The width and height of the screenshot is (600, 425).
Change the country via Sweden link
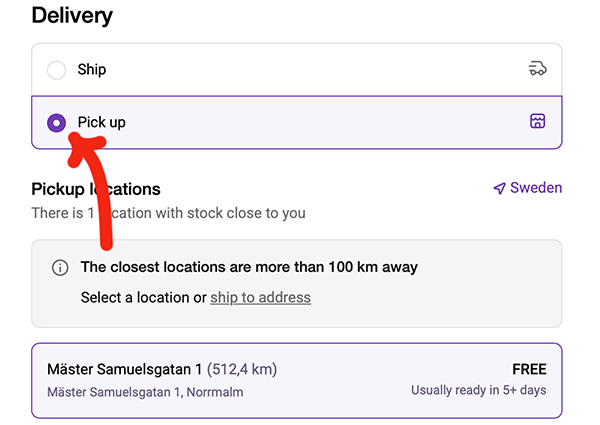click(x=536, y=188)
